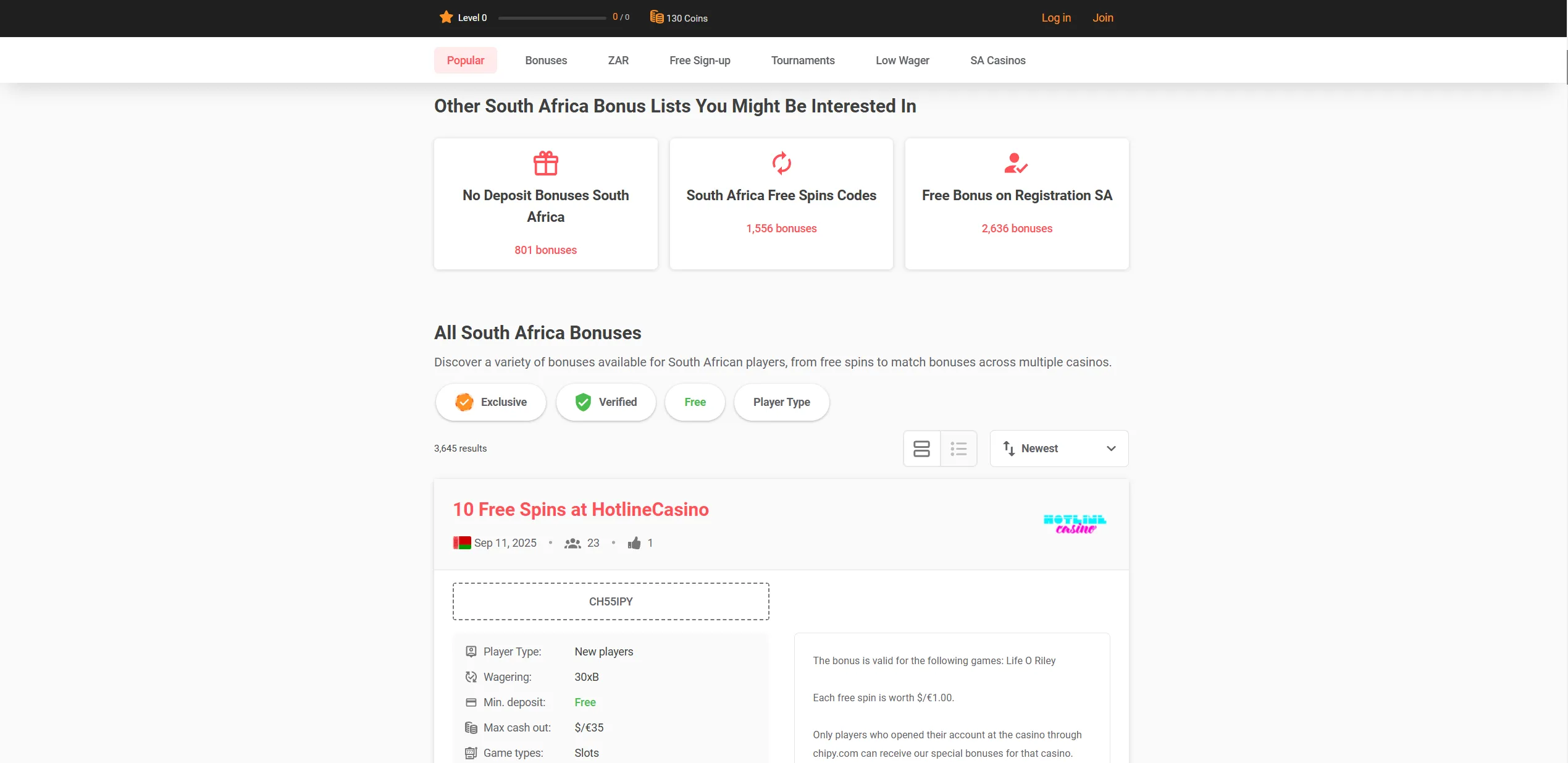This screenshot has width=1568, height=763.
Task: Click the people icon showing 23
Action: click(x=572, y=543)
